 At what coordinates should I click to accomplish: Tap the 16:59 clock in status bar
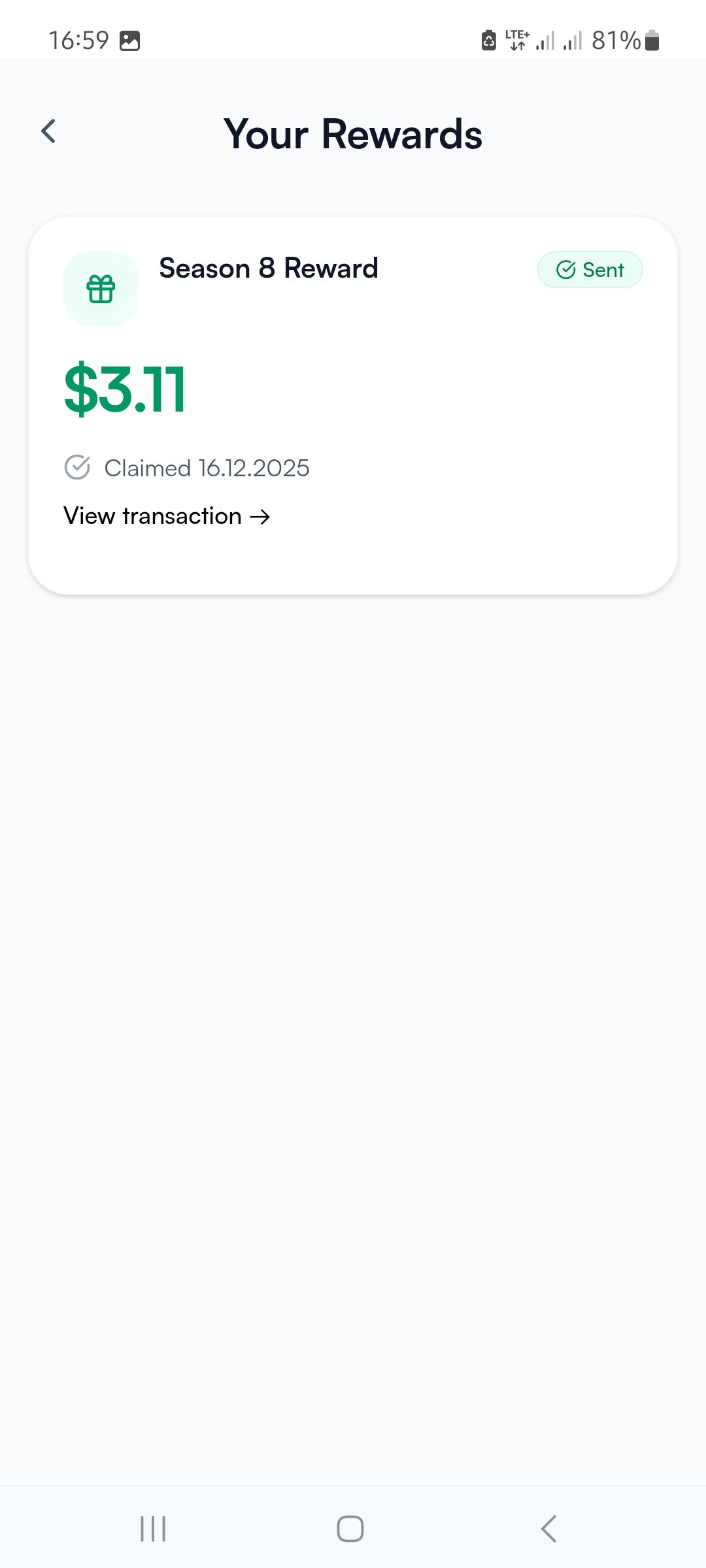tap(78, 41)
